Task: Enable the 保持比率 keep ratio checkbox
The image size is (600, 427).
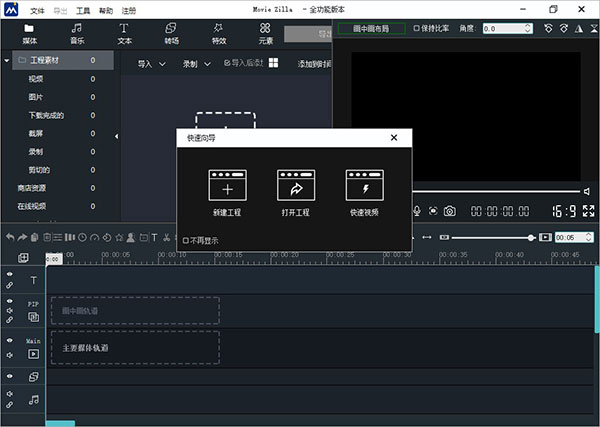Action: [416, 29]
